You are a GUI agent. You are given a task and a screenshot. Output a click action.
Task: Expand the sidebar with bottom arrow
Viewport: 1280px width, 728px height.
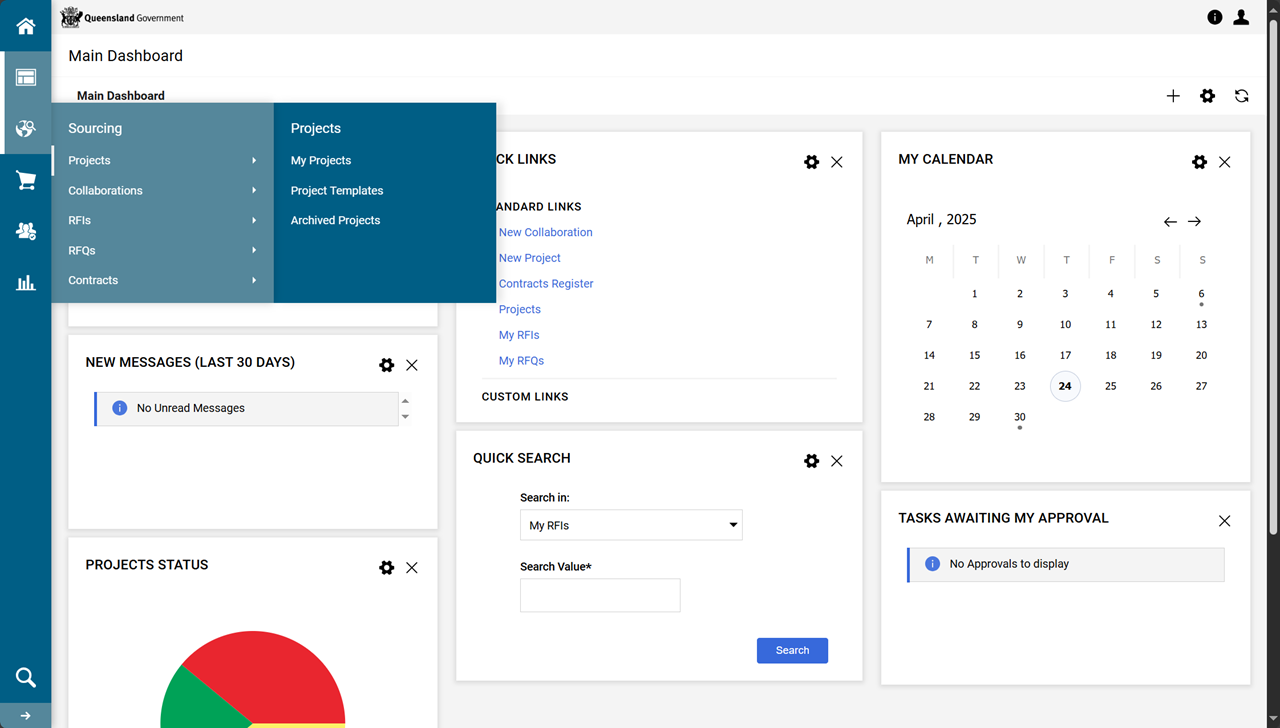pyautogui.click(x=25, y=716)
